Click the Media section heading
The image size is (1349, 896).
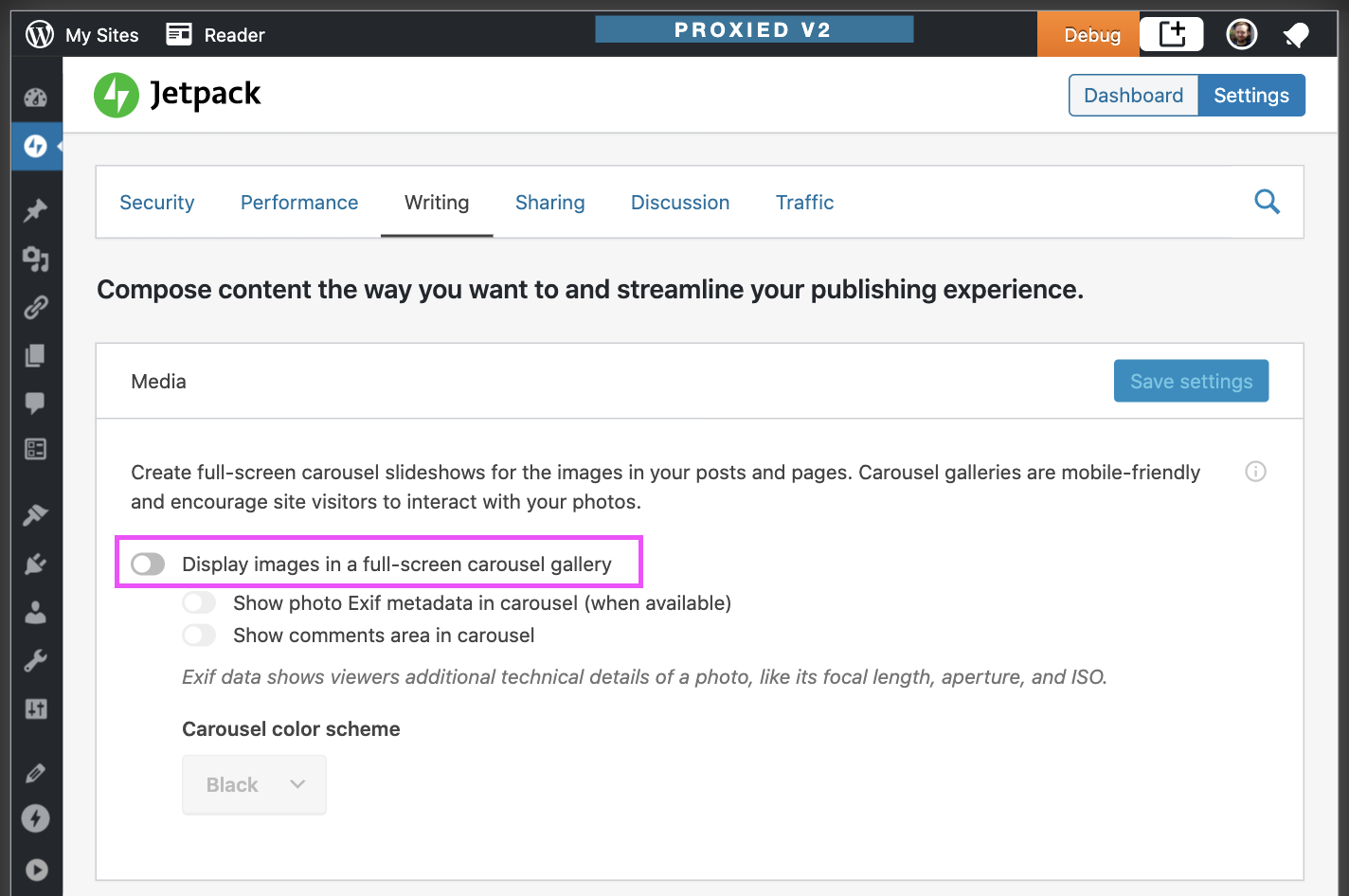coord(158,382)
